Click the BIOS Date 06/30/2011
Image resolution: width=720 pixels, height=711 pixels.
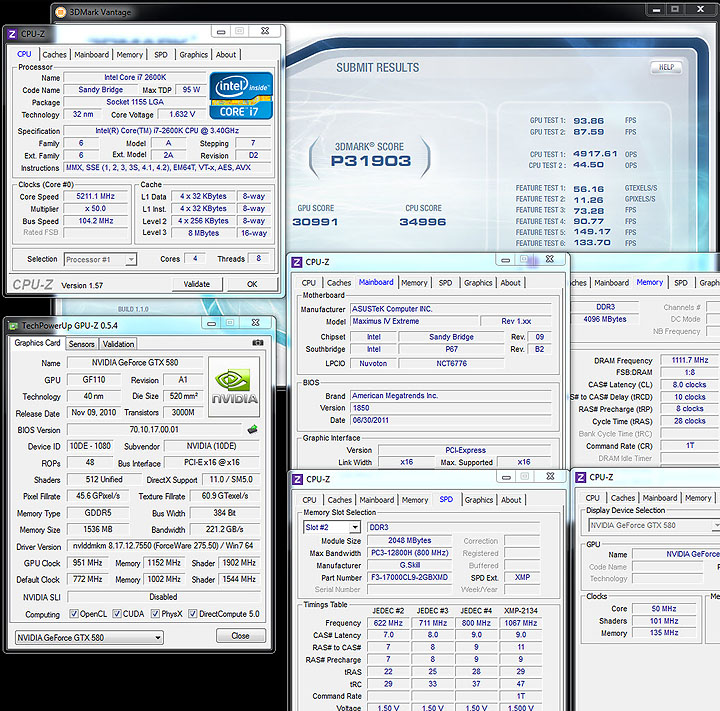click(451, 420)
